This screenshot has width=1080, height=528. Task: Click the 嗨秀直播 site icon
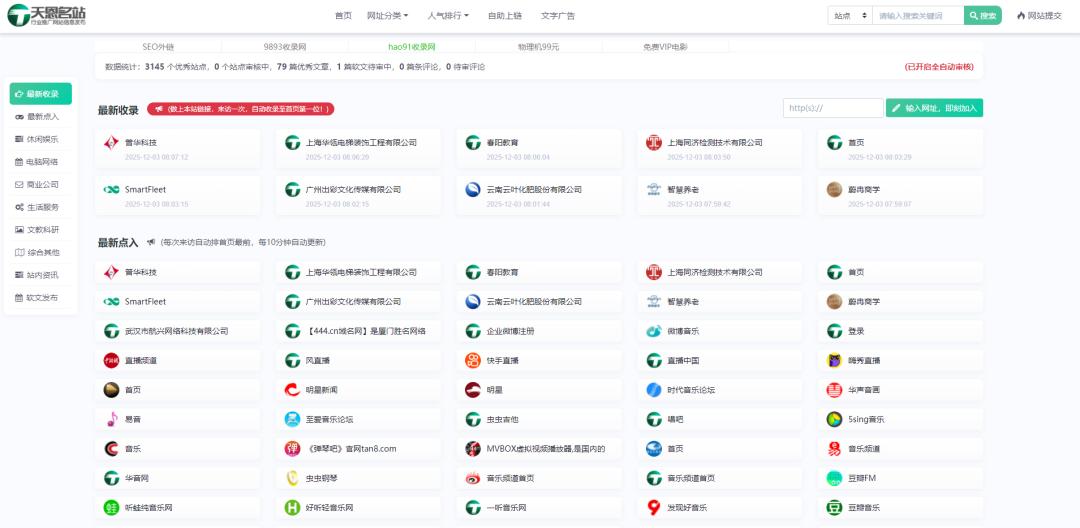click(834, 360)
